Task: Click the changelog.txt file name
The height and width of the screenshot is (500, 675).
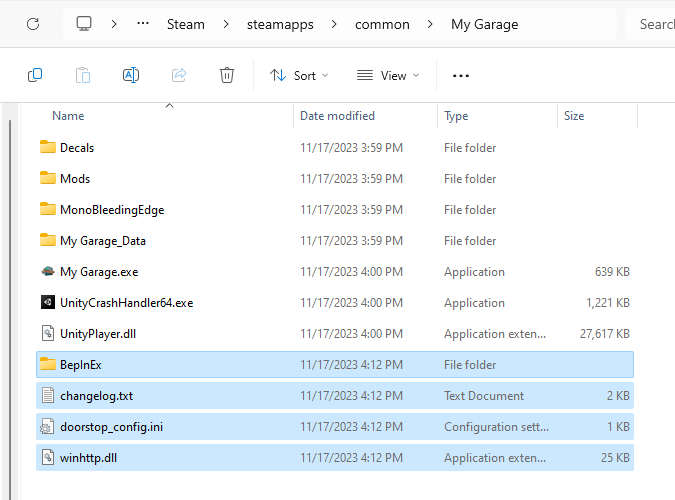Action: pyautogui.click(x=96, y=396)
